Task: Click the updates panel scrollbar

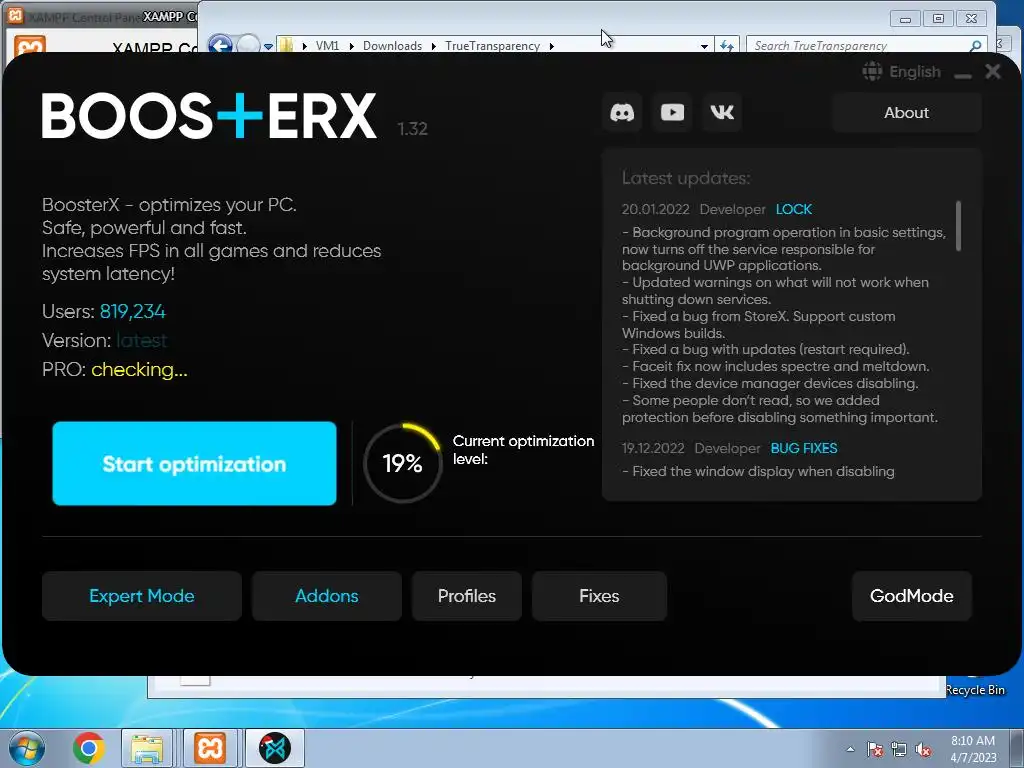Action: coord(958,225)
